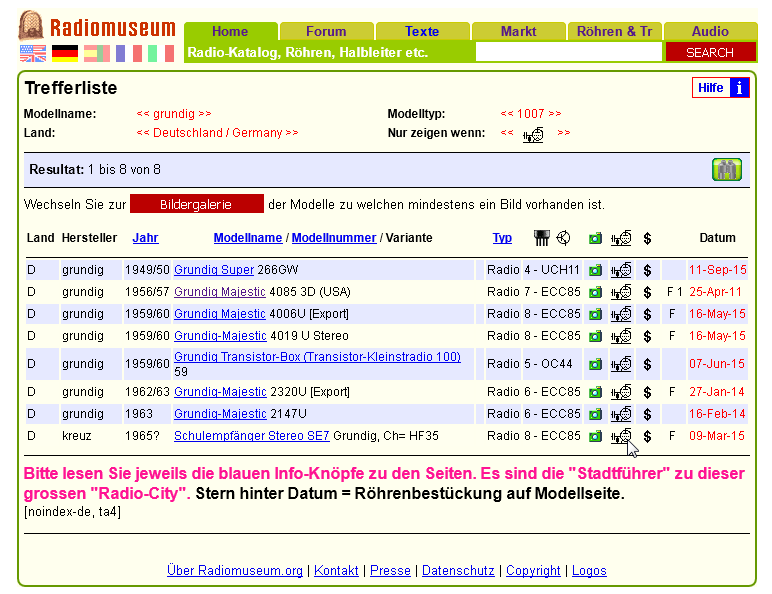The image size is (772, 594).
Task: Open photo icon for Grundig Super 266GW
Action: coord(595,270)
